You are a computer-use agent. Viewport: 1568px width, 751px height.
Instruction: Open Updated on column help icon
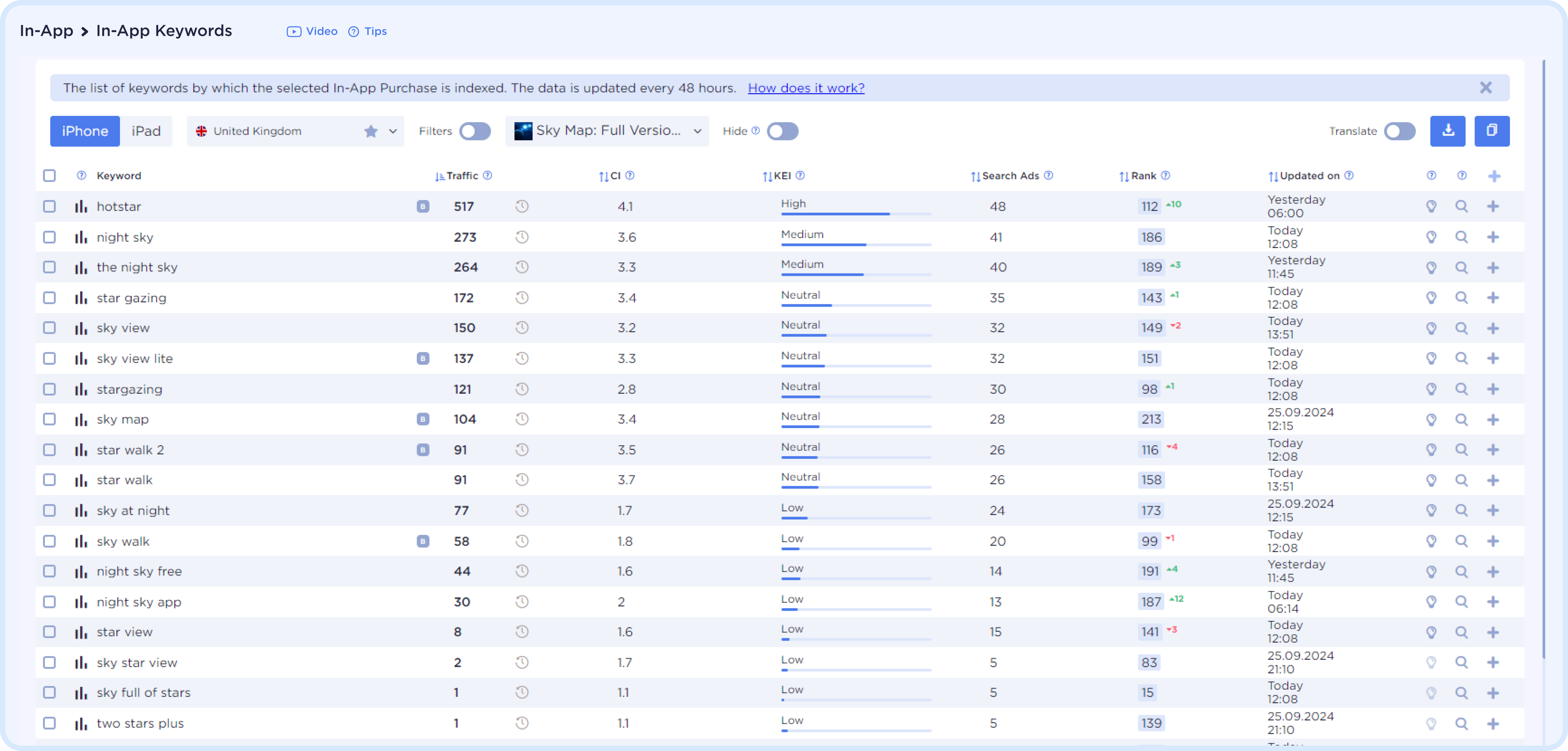coord(1349,175)
